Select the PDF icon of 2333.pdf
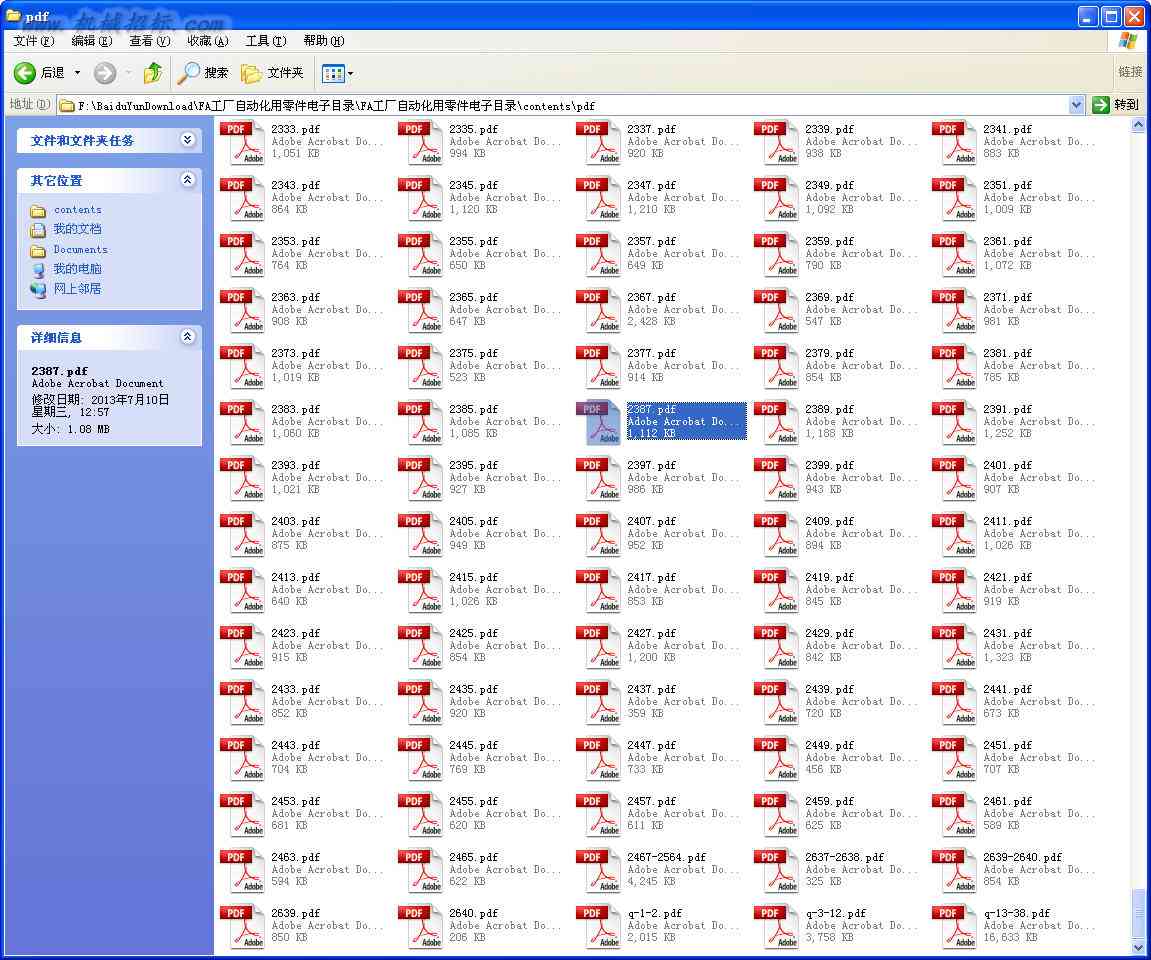 pos(242,142)
